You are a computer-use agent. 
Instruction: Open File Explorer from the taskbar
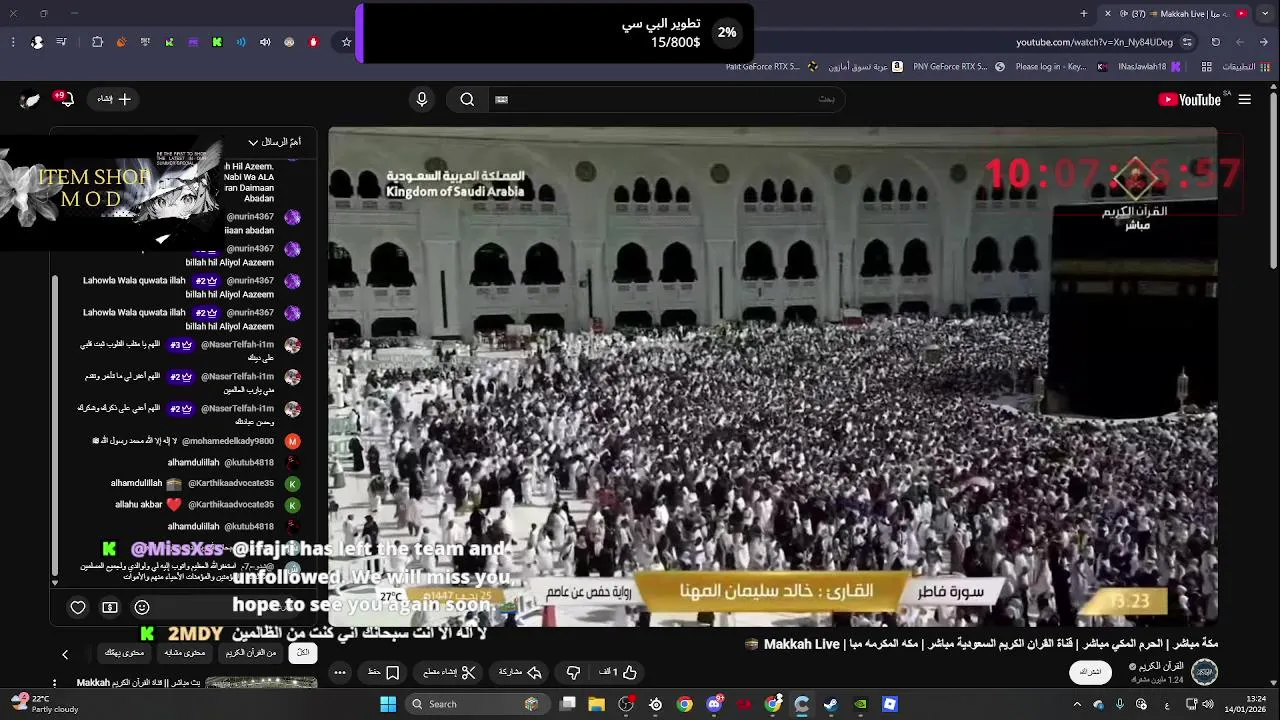click(x=597, y=704)
